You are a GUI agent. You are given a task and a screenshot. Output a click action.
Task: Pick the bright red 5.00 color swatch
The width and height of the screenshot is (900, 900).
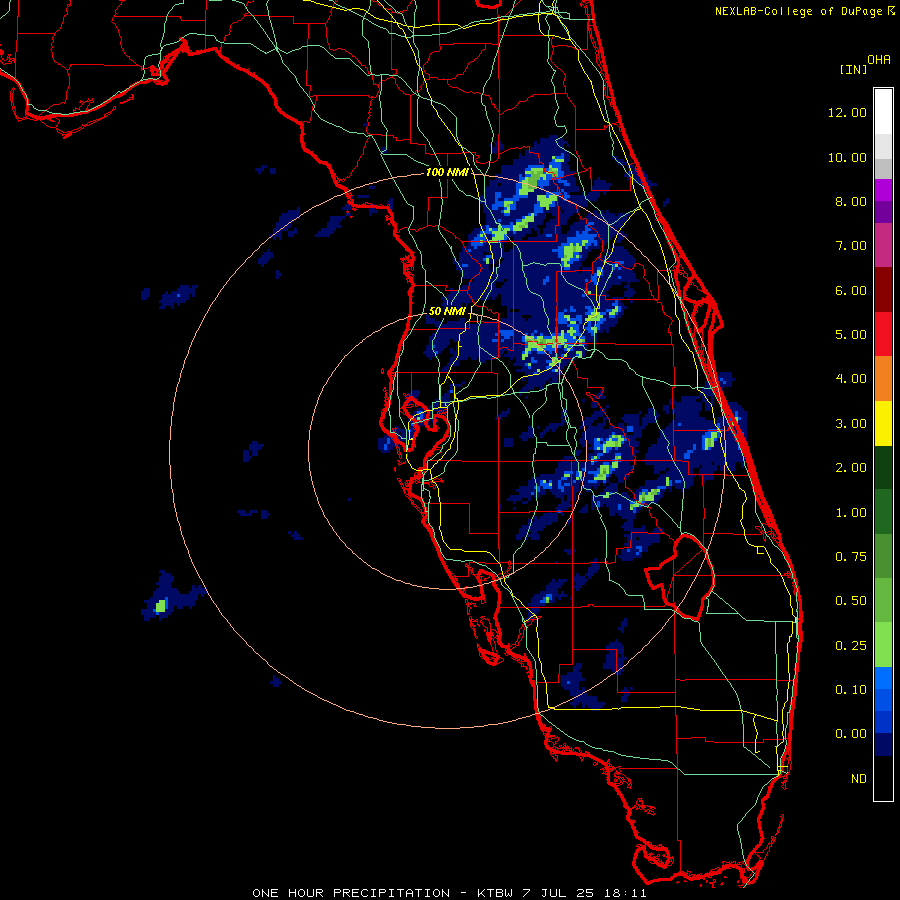[x=883, y=334]
